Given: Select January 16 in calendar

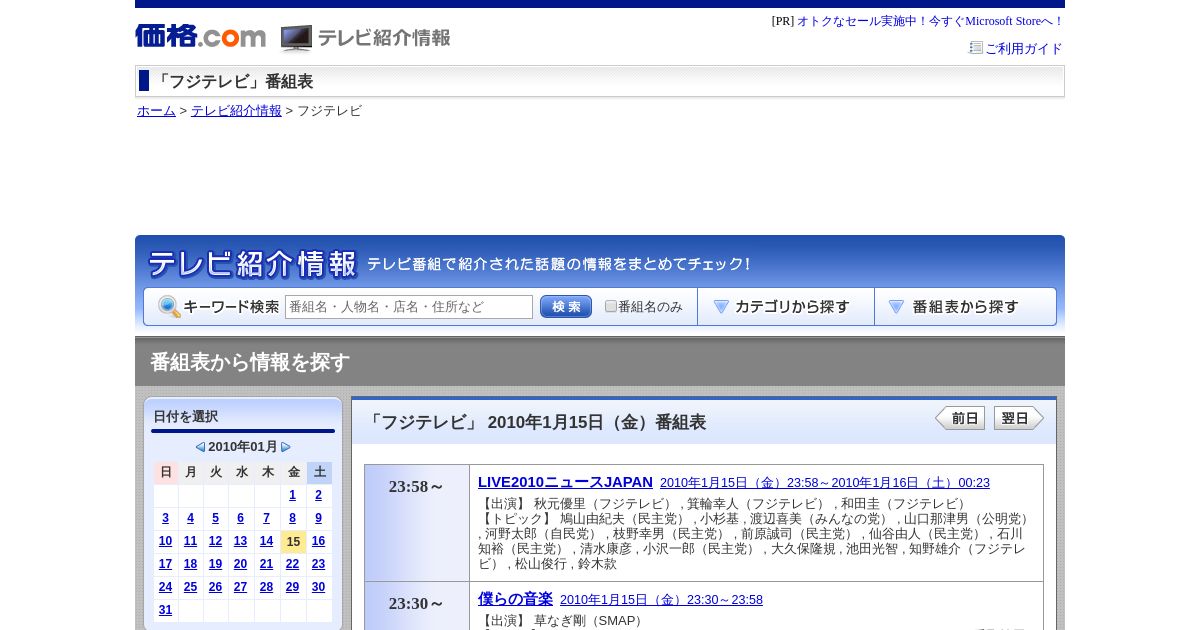Looking at the screenshot, I should 318,541.
